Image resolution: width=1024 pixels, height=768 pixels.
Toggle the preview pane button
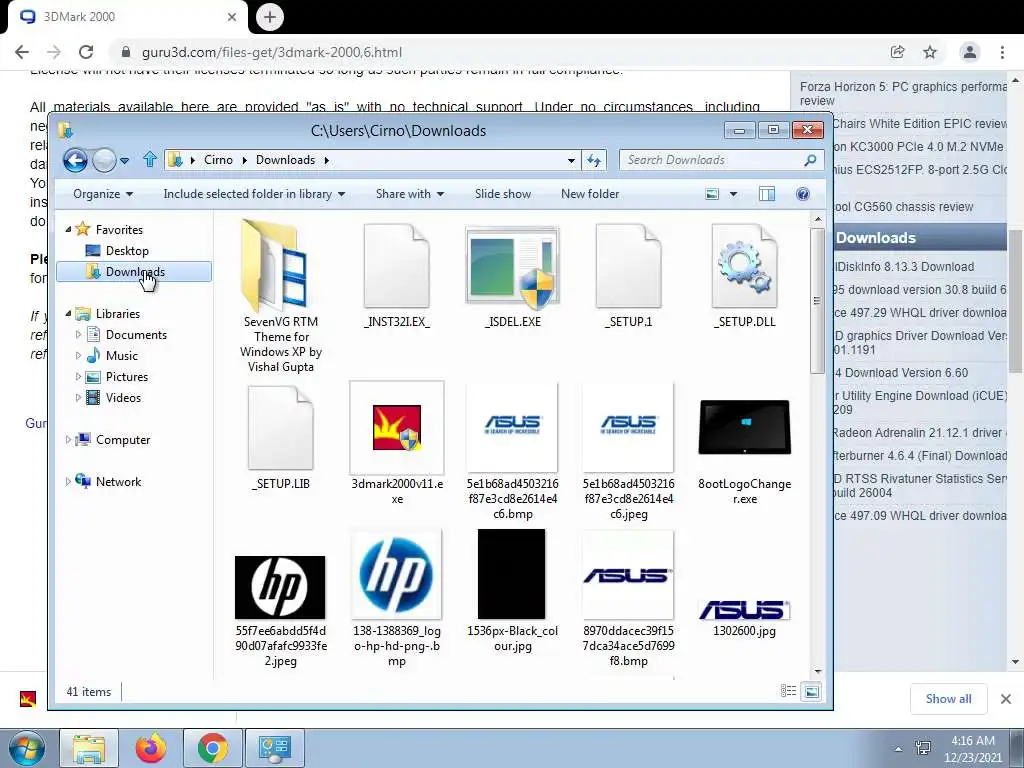pyautogui.click(x=767, y=194)
